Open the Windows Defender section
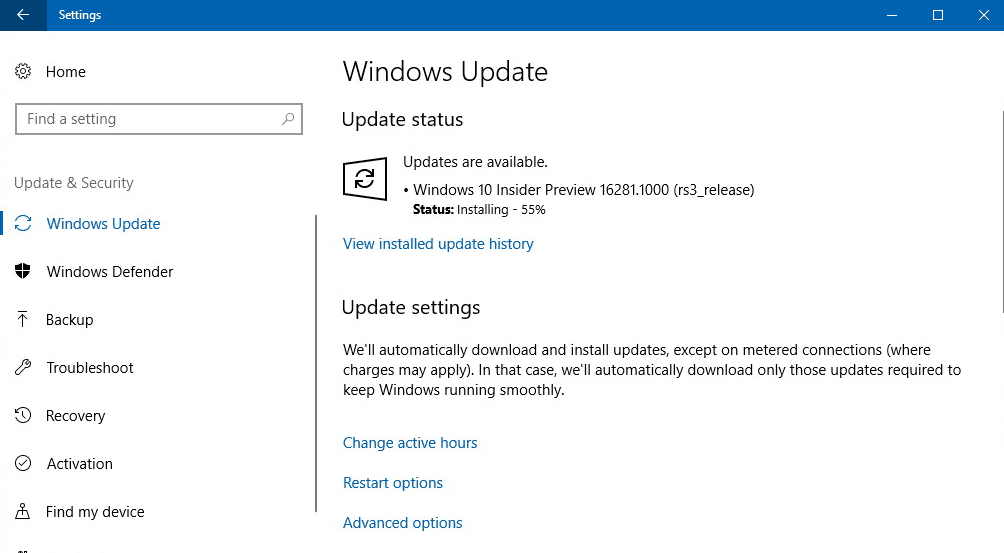 pyautogui.click(x=109, y=272)
